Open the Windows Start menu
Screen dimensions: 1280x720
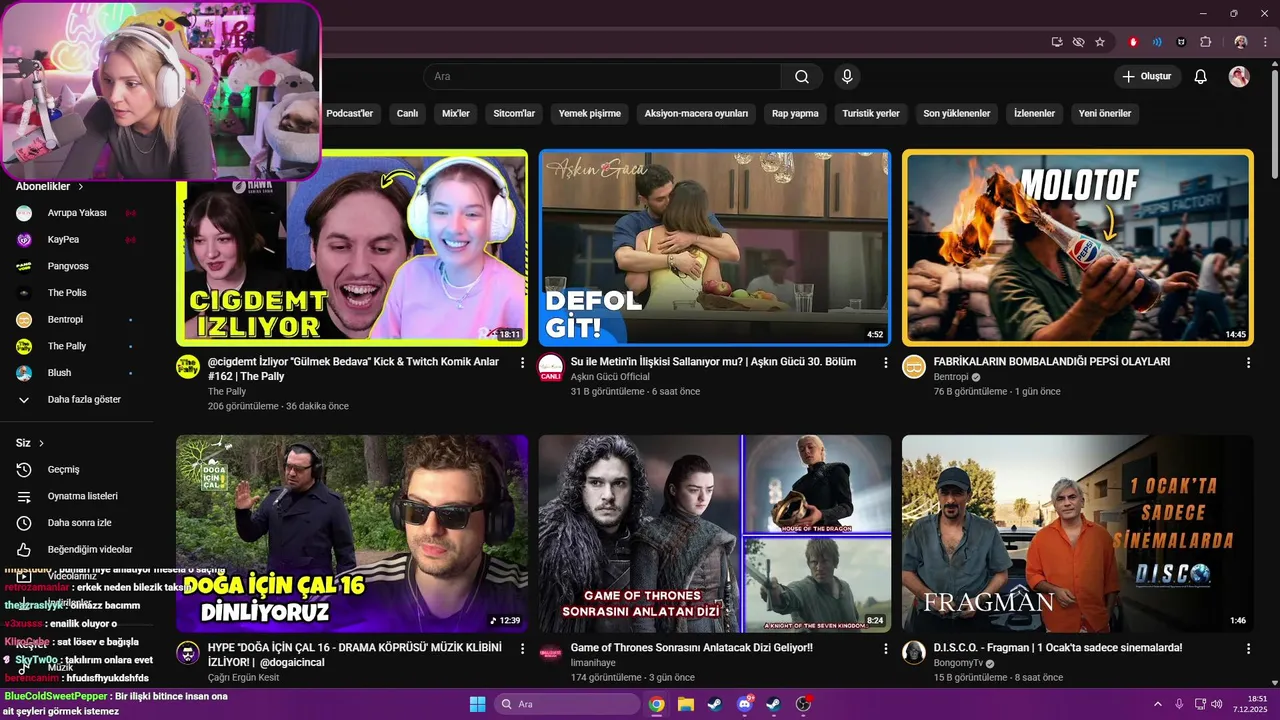[x=477, y=704]
